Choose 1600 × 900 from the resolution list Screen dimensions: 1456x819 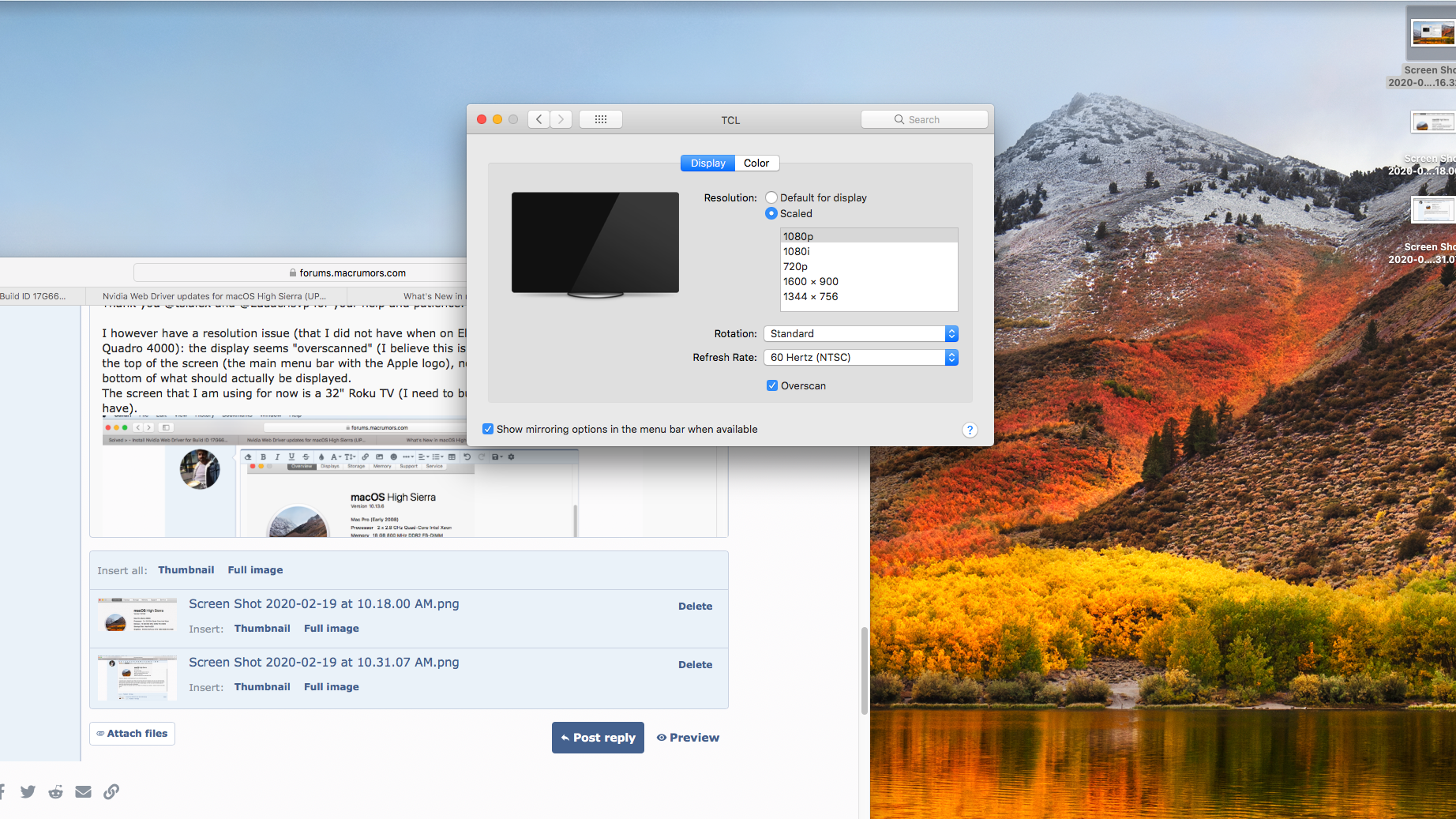pyautogui.click(x=811, y=282)
